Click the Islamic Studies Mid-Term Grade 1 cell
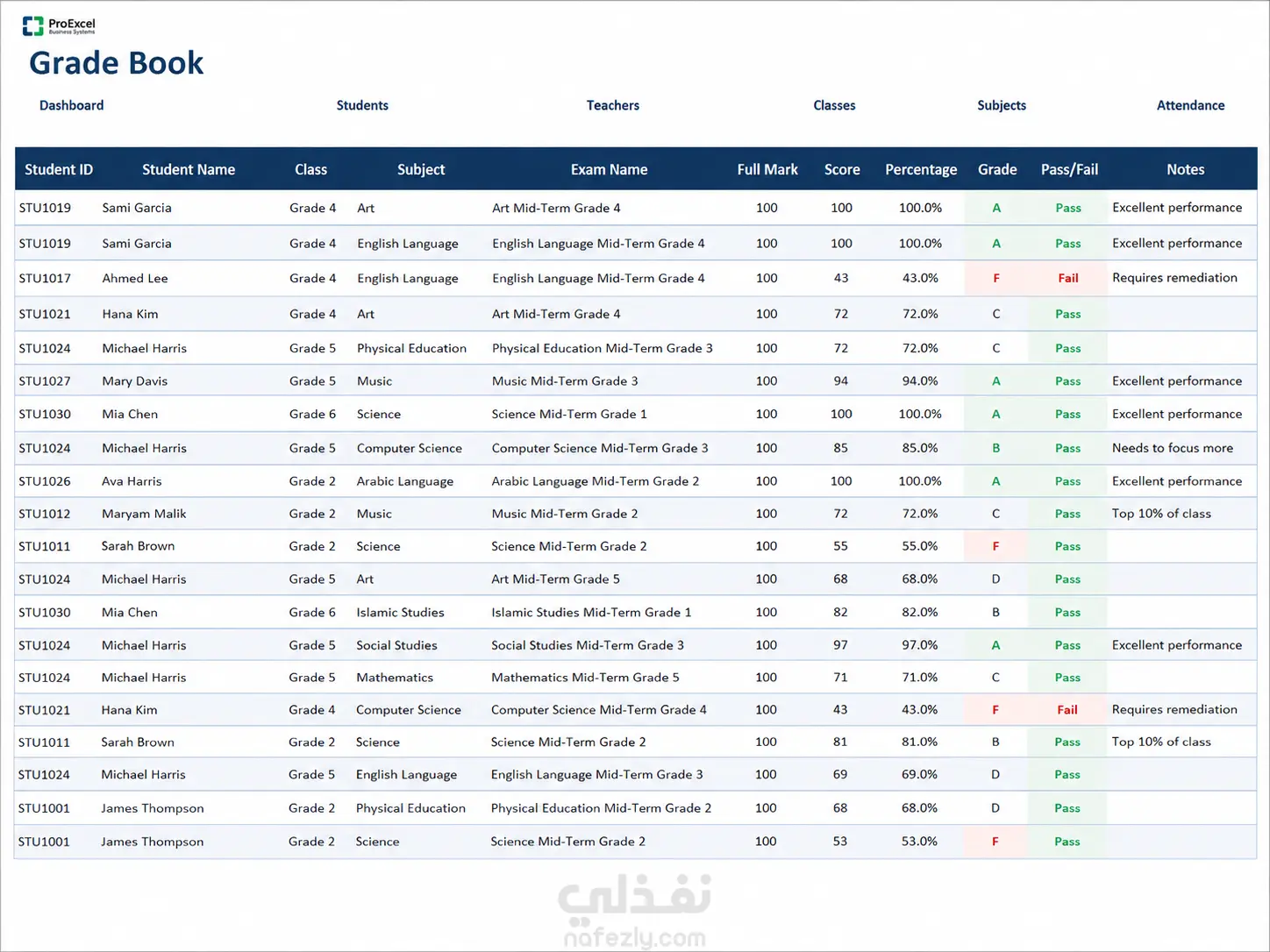Image resolution: width=1270 pixels, height=952 pixels. click(591, 612)
